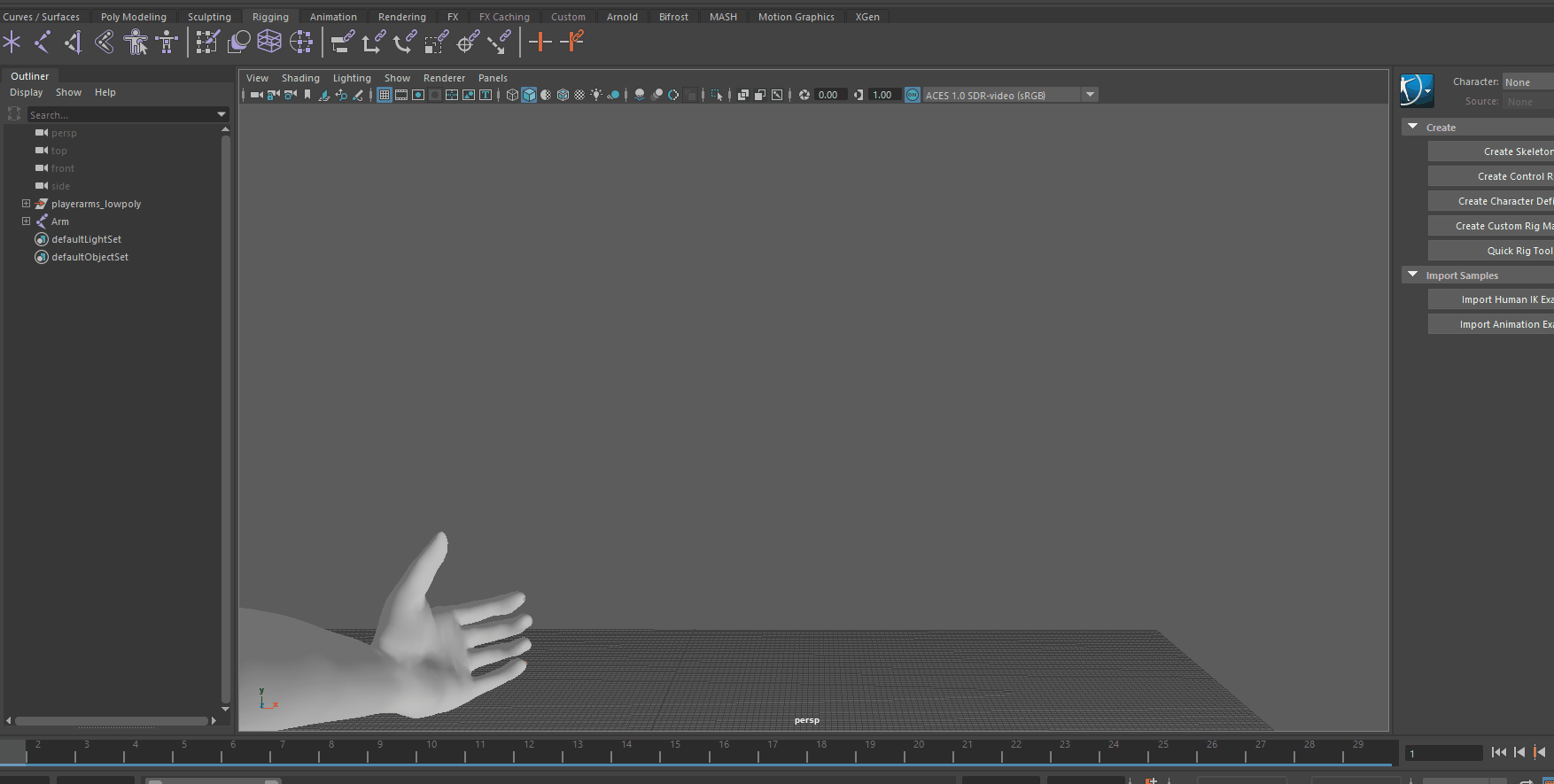Image resolution: width=1554 pixels, height=784 pixels.
Task: Toggle the Film Gate display
Action: (401, 95)
